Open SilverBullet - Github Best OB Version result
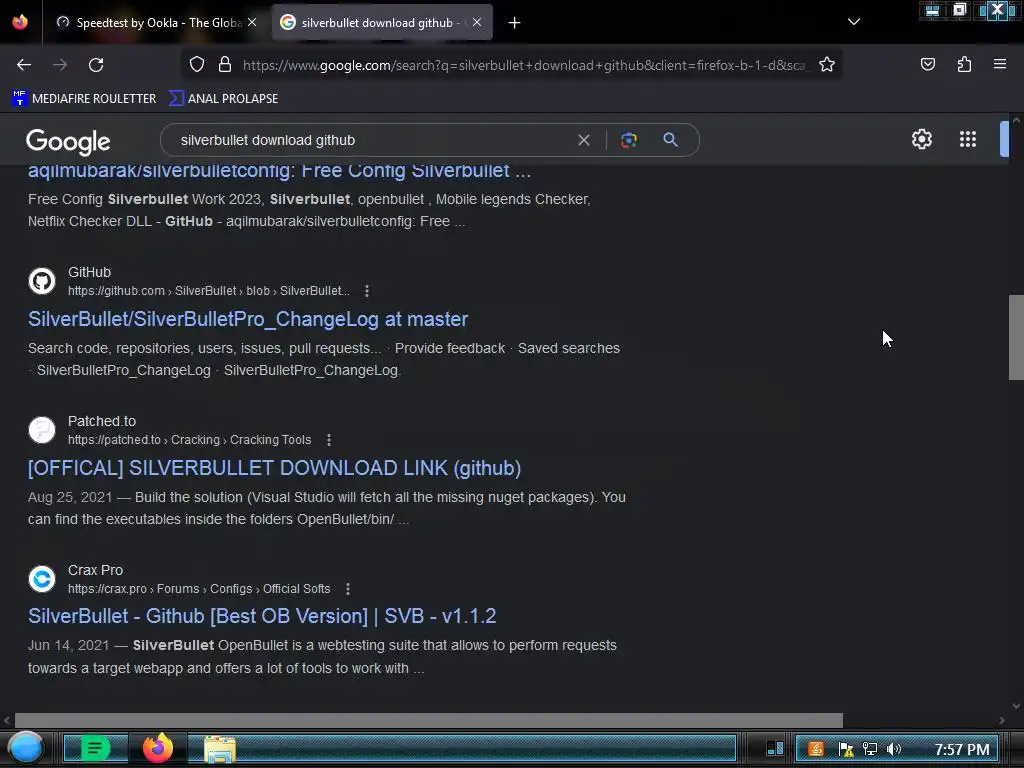The image size is (1024, 768). coord(262,616)
